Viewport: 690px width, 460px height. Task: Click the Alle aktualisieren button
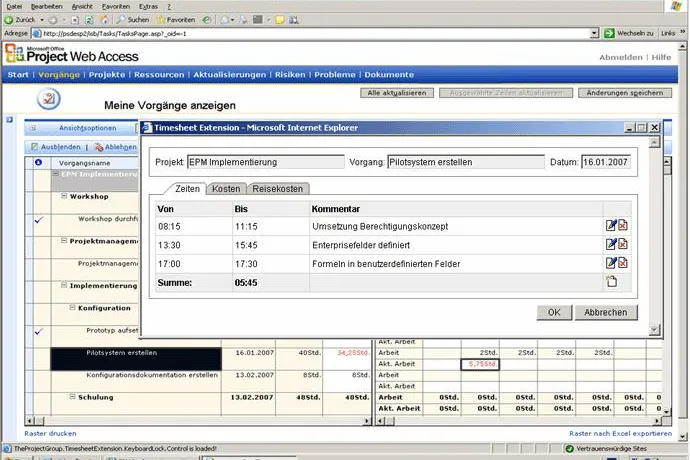[x=397, y=93]
